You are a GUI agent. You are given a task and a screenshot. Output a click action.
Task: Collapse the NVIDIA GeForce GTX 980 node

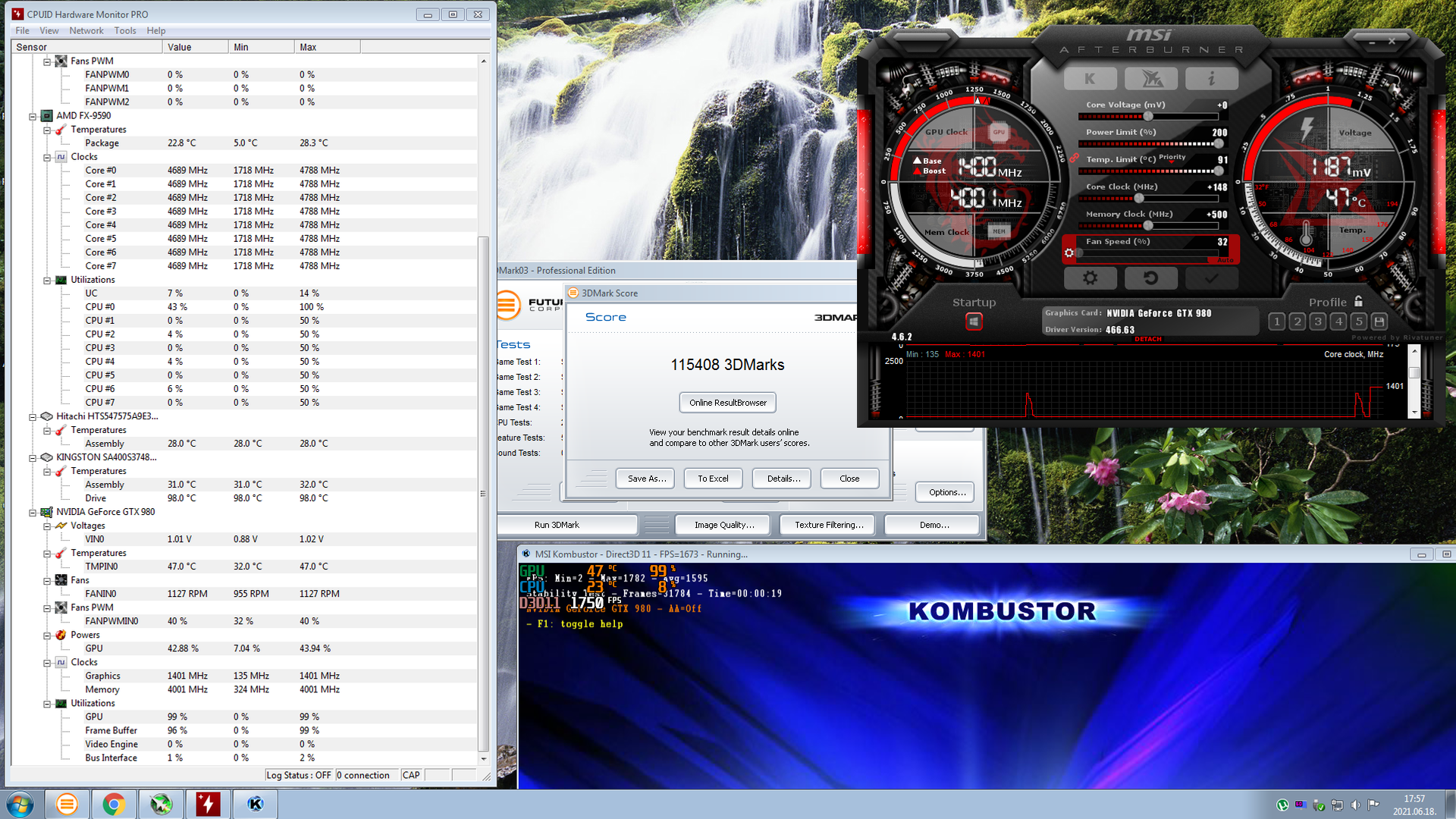[x=33, y=512]
